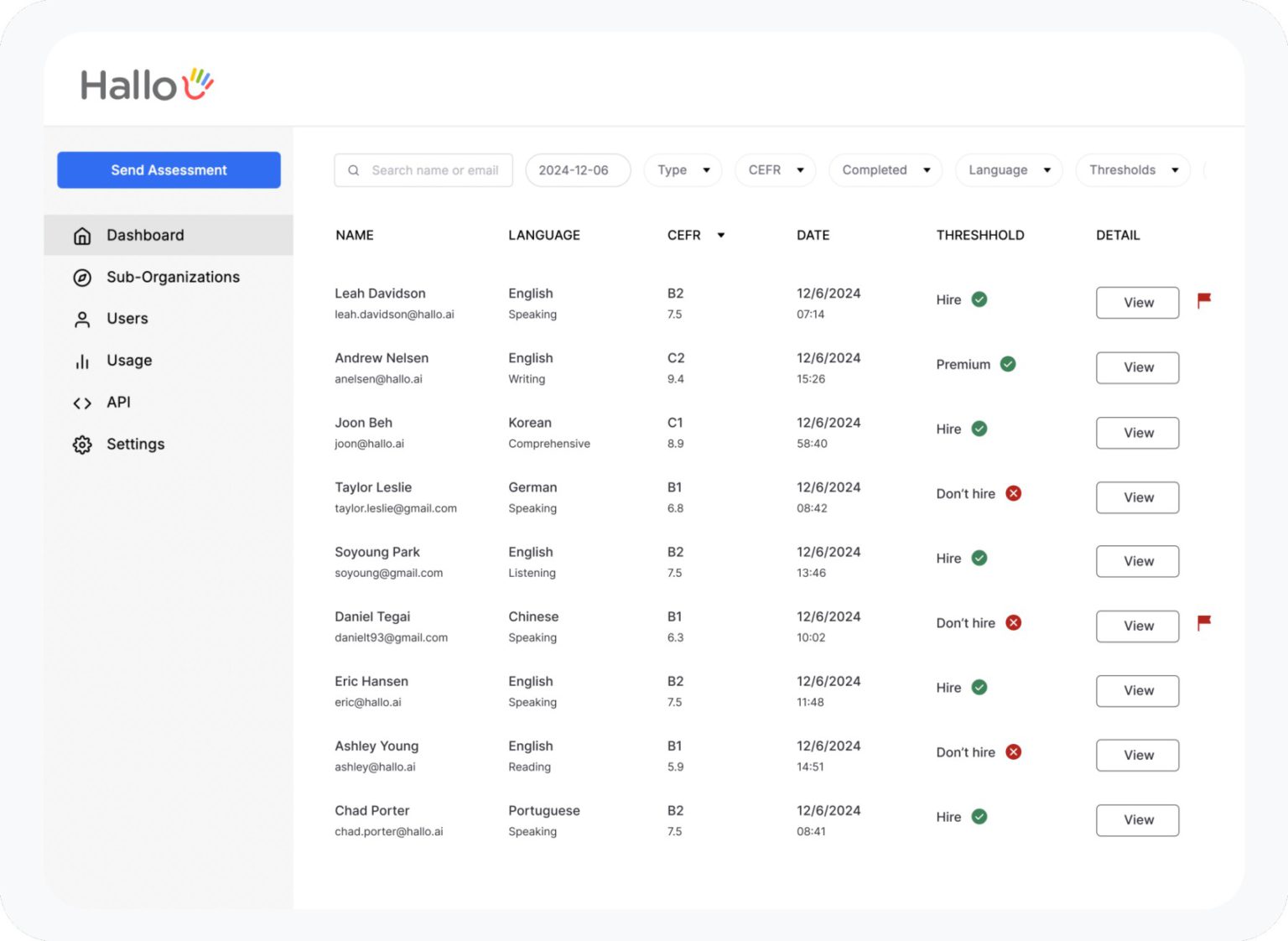
Task: Click the Settings gear icon
Action: coord(81,445)
